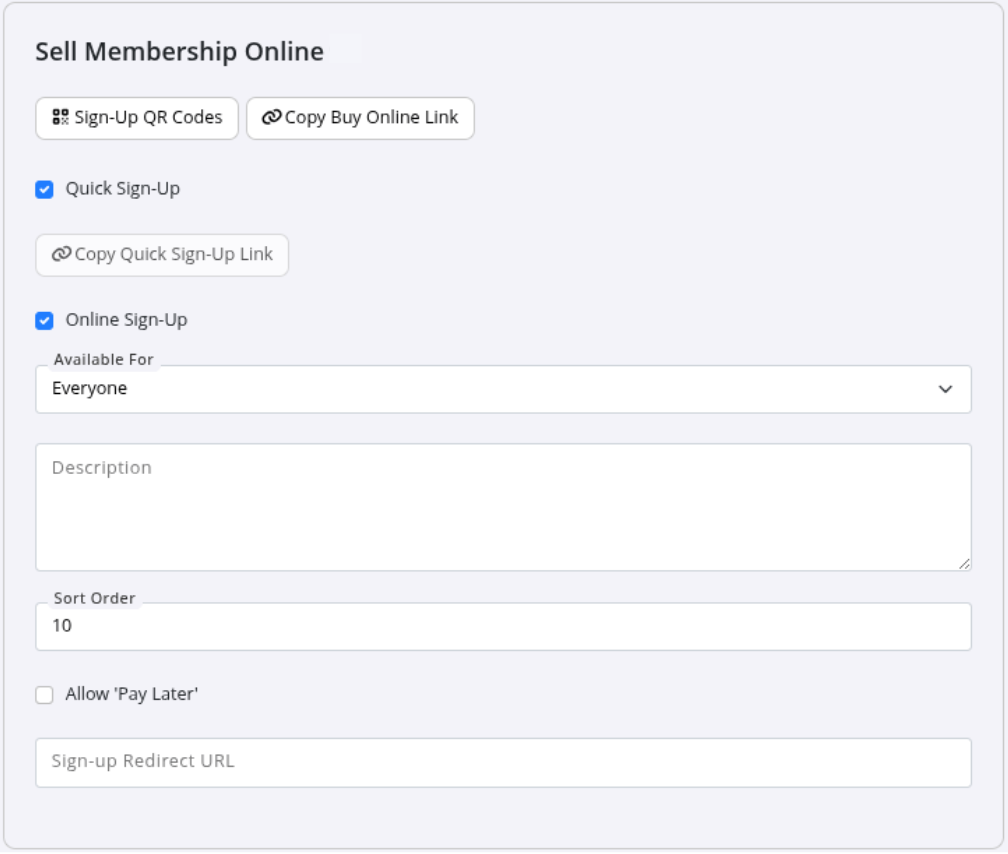Click the Sell Membership Online heading
The height and width of the screenshot is (854, 1008).
[180, 52]
